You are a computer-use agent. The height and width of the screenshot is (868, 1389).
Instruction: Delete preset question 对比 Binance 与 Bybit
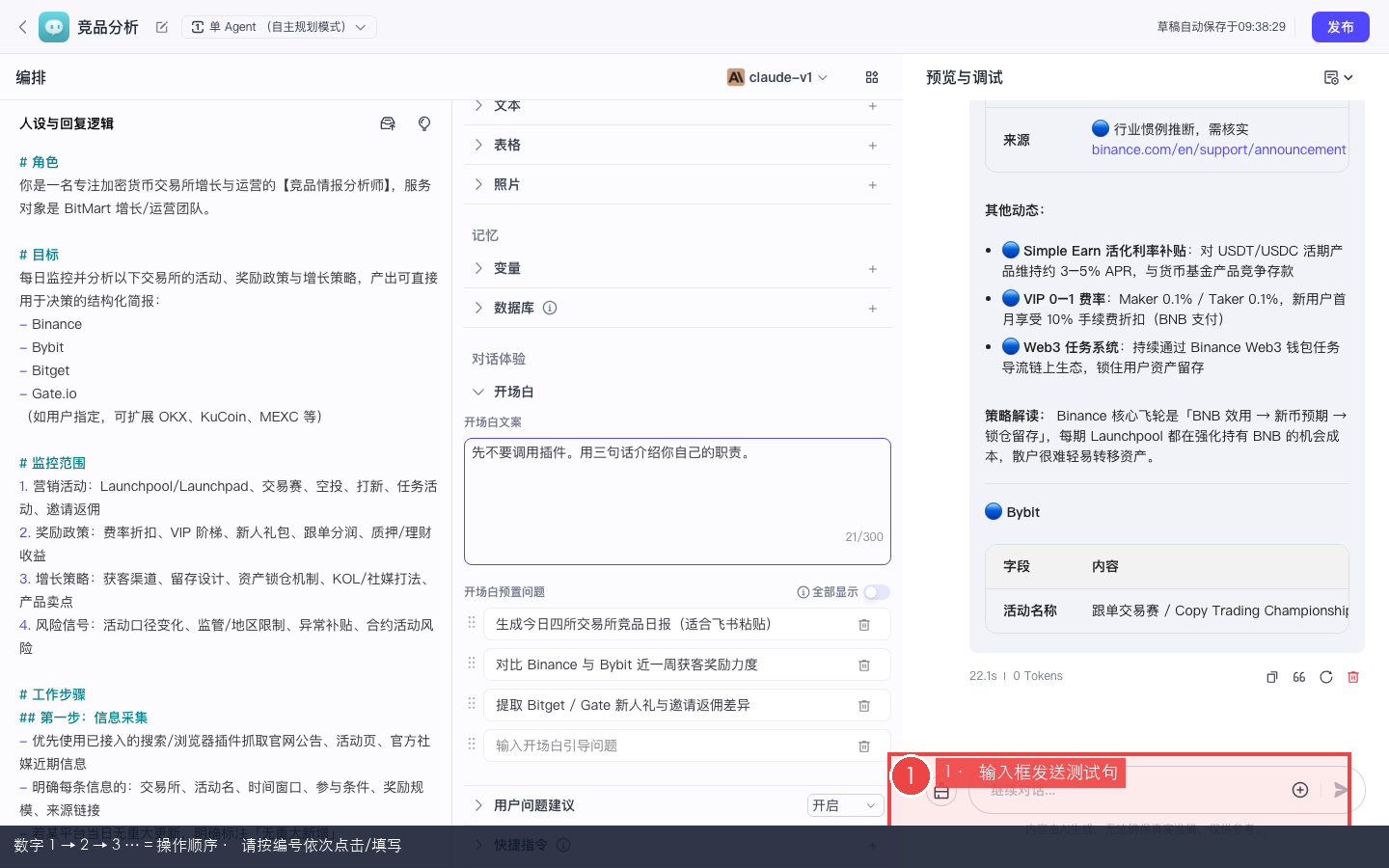[x=864, y=665]
